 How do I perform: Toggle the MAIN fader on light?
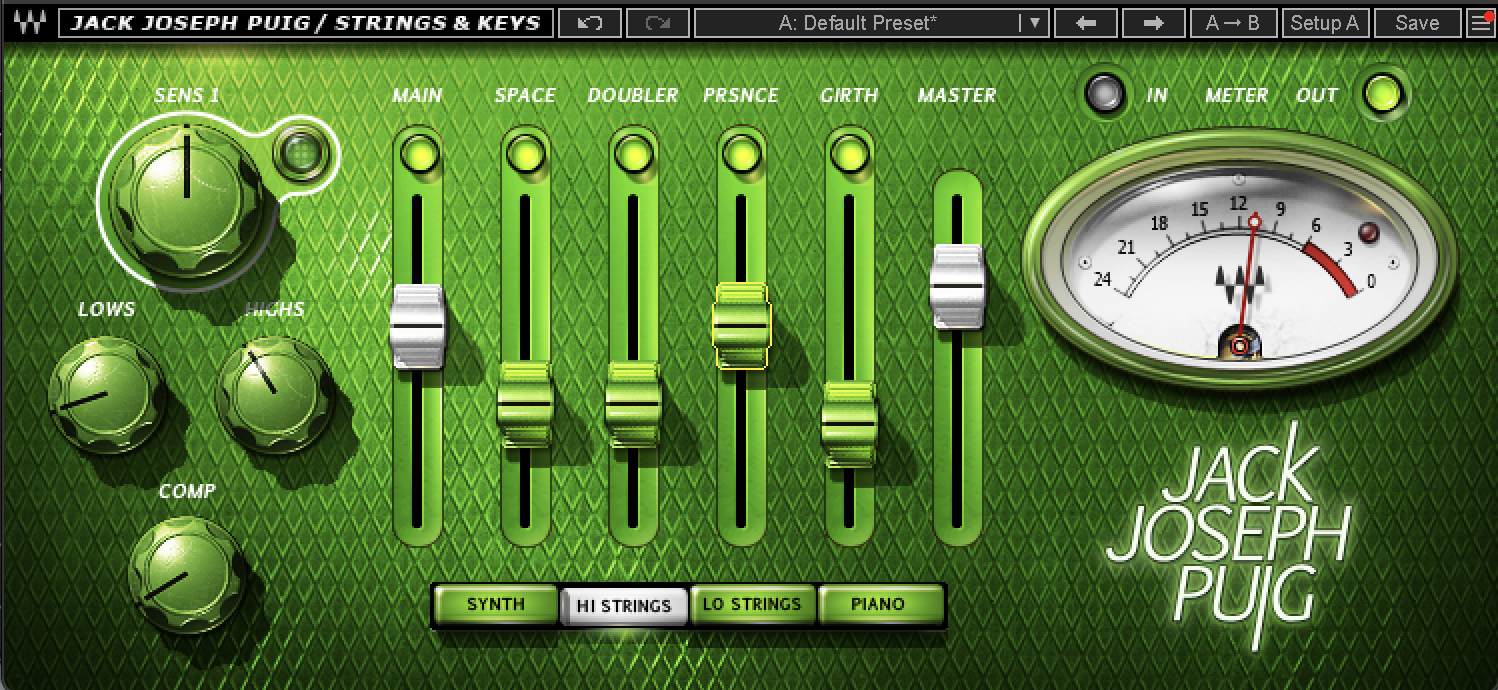pyautogui.click(x=417, y=154)
